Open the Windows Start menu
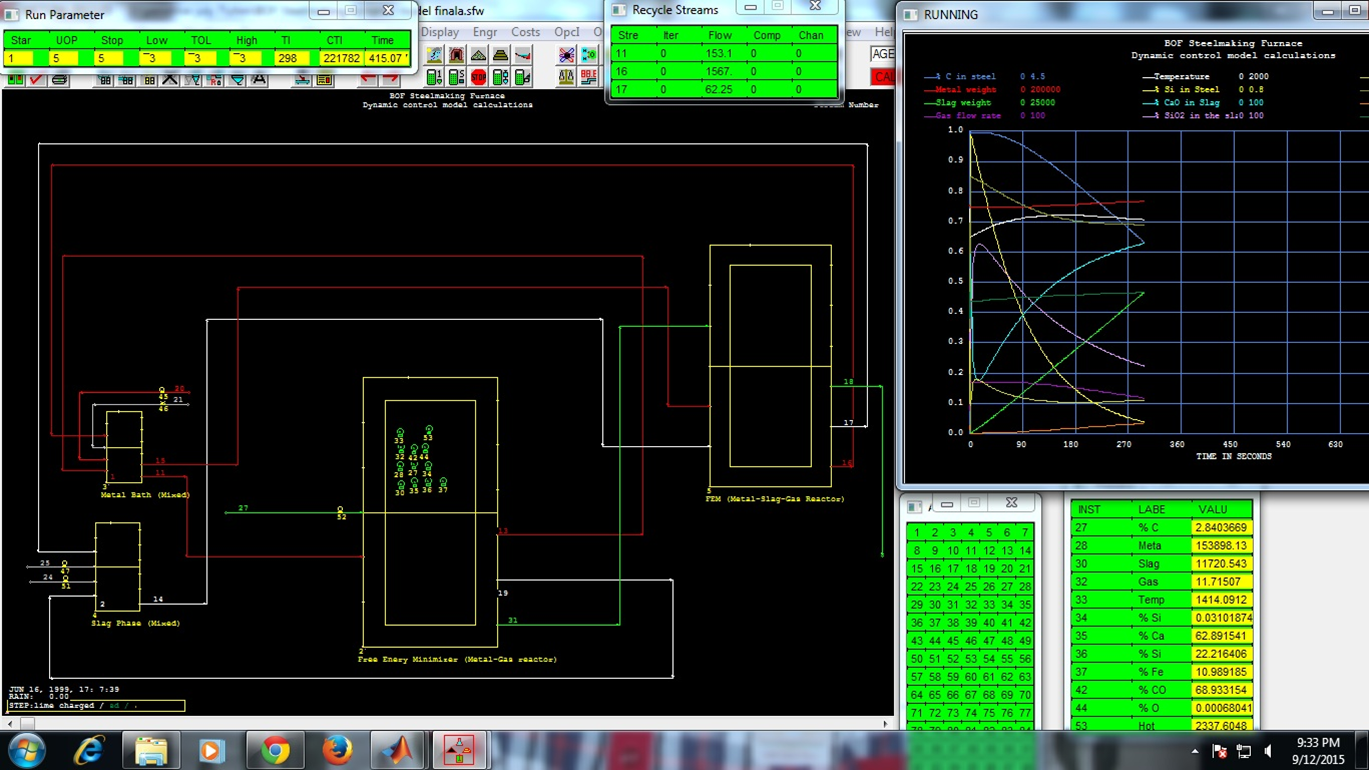The image size is (1369, 770). click(27, 750)
